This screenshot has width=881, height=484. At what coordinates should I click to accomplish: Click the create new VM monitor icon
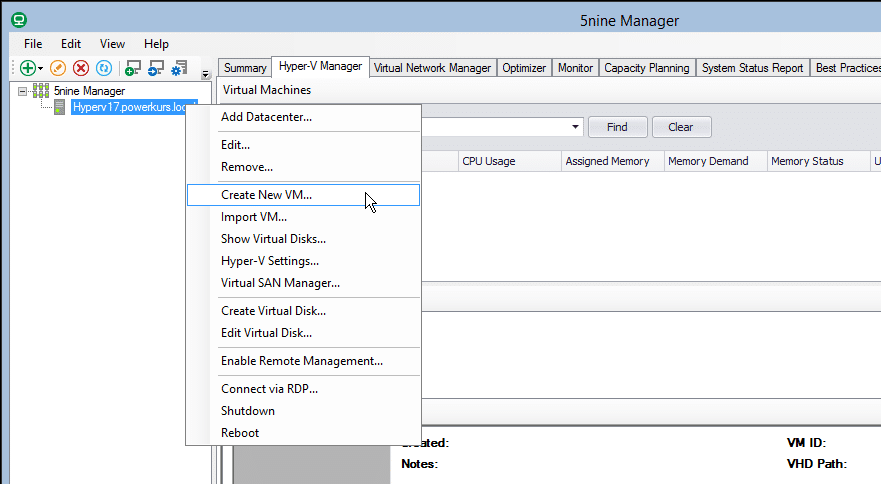coord(133,68)
